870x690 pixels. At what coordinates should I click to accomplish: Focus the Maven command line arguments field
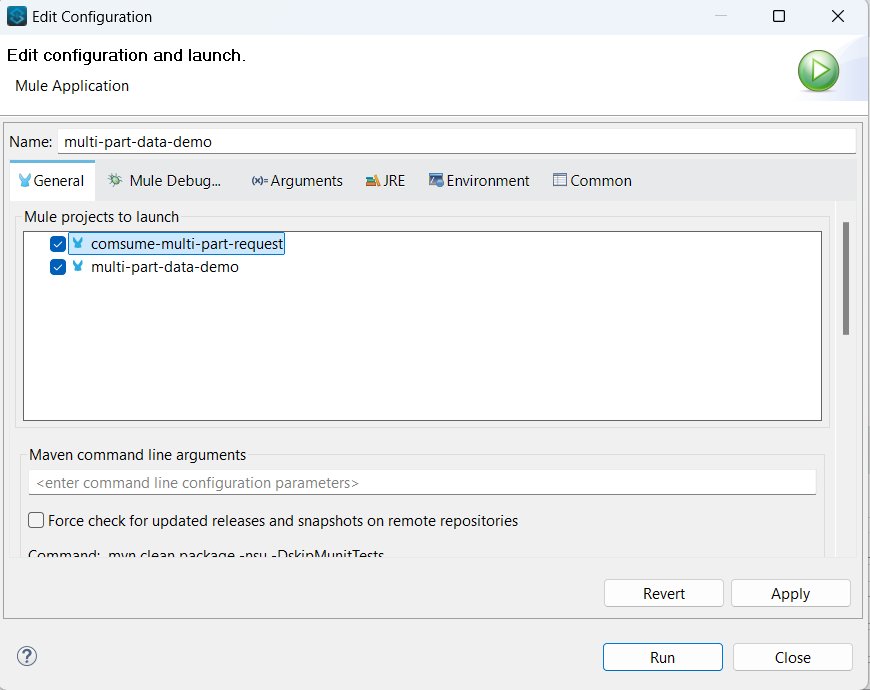[x=422, y=483]
